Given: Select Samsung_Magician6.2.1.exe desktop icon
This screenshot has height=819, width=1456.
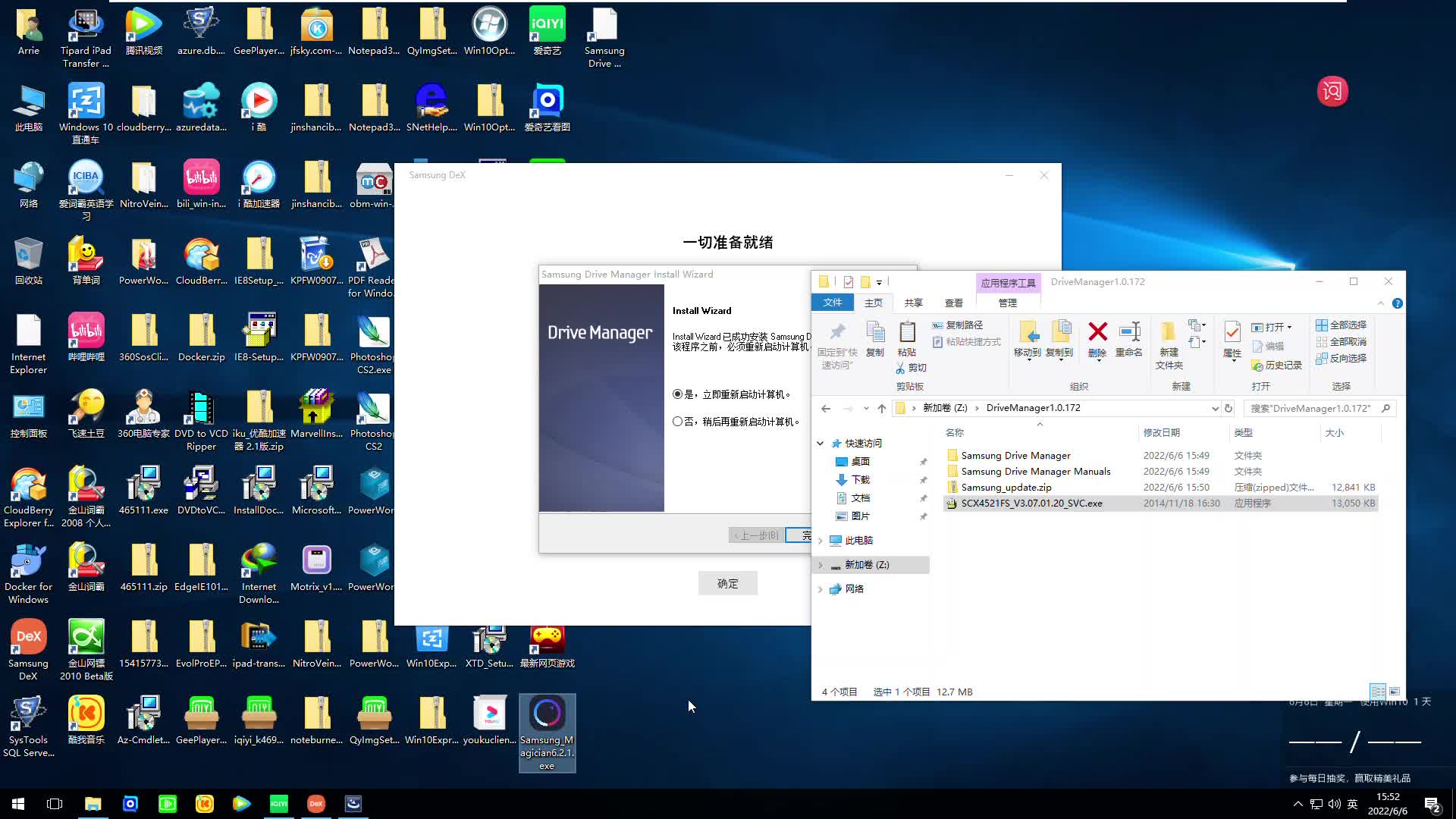Looking at the screenshot, I should pos(547,733).
